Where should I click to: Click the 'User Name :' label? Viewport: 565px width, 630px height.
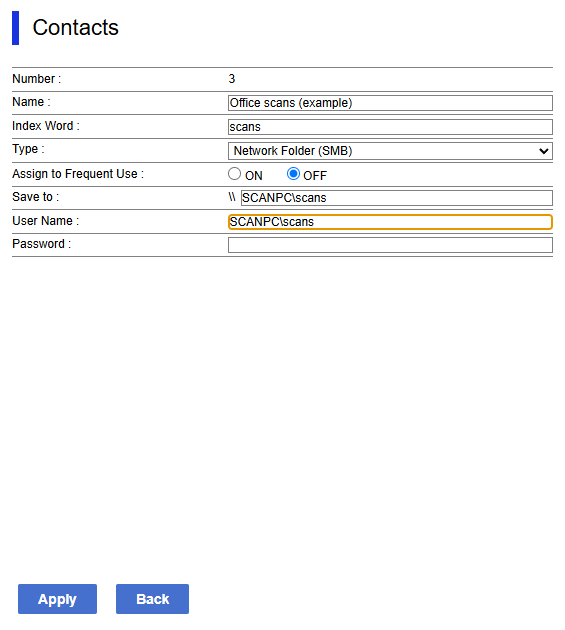click(x=45, y=221)
